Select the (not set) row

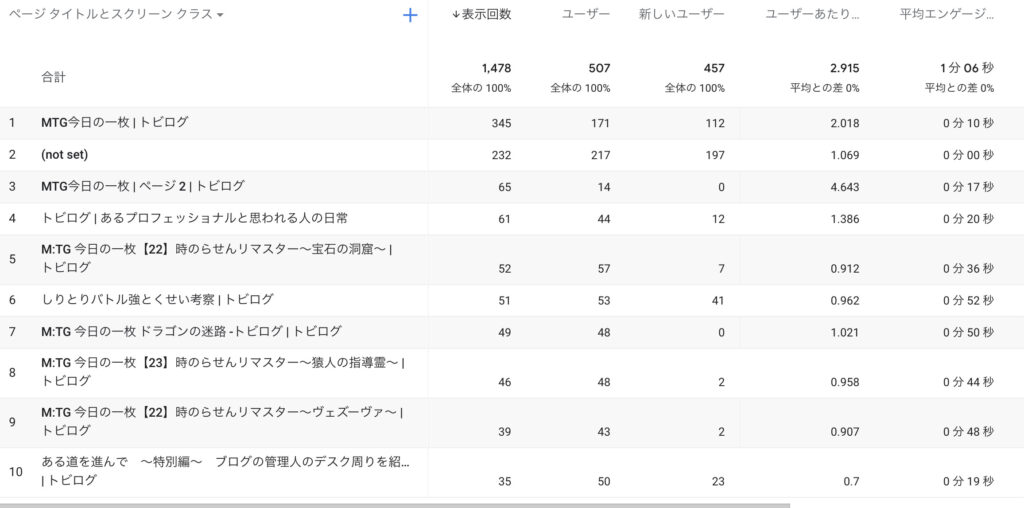click(x=65, y=155)
